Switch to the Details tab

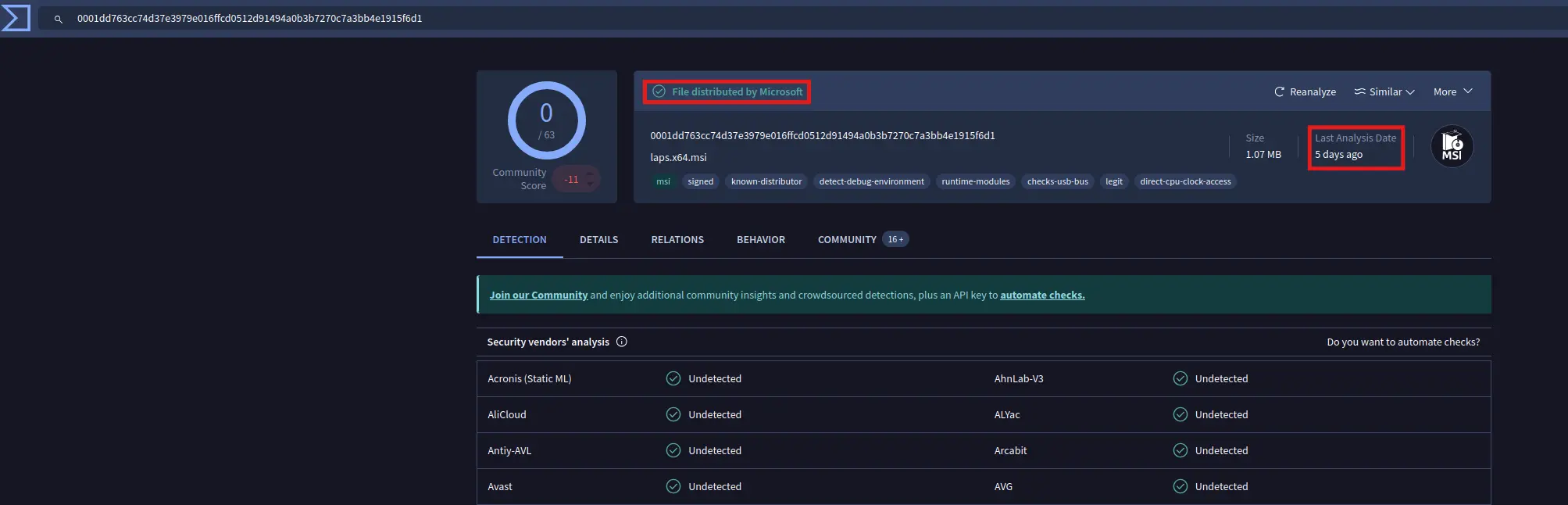[x=598, y=240]
